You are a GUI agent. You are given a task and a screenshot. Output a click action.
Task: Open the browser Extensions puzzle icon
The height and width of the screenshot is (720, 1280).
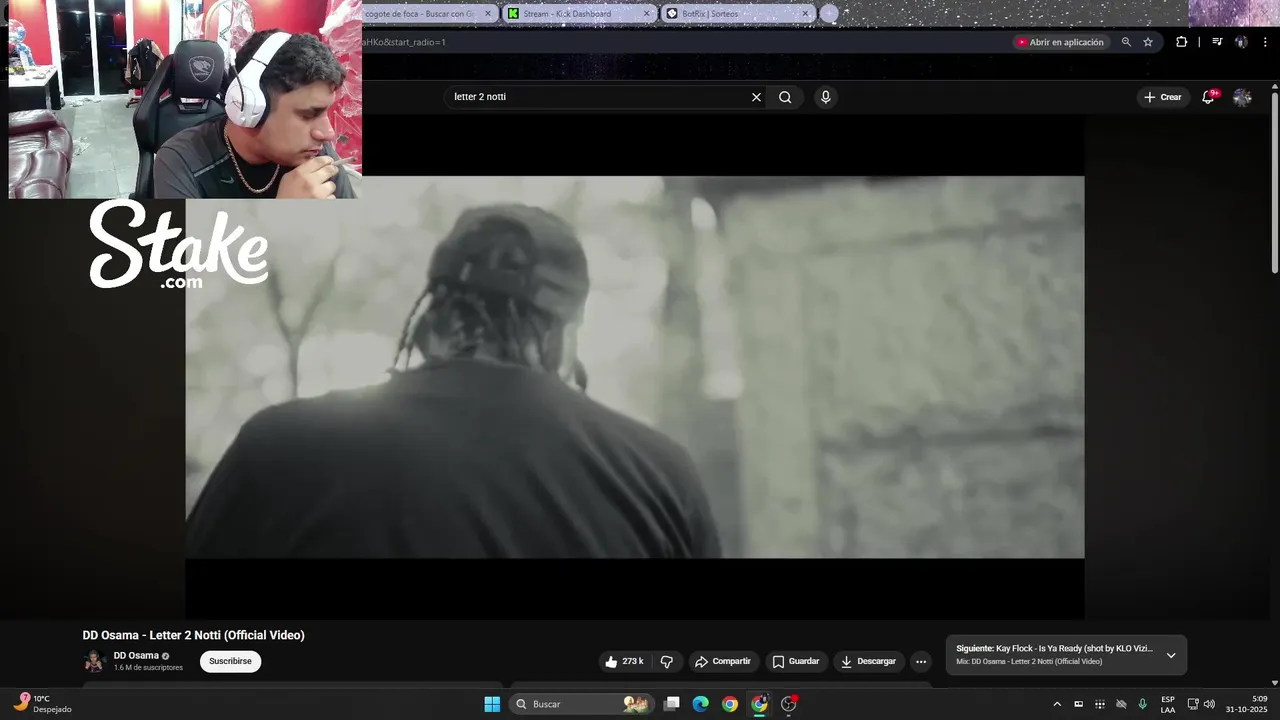point(1181,42)
